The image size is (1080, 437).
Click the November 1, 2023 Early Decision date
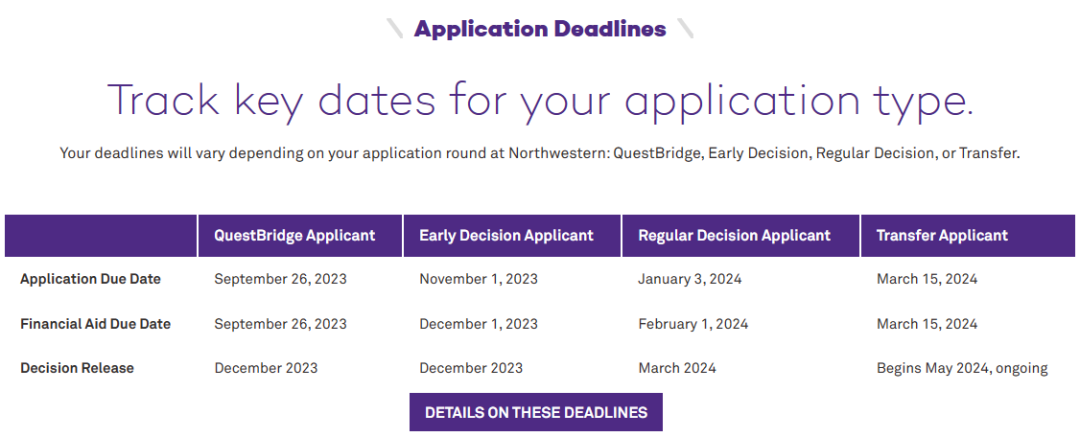pos(479,279)
